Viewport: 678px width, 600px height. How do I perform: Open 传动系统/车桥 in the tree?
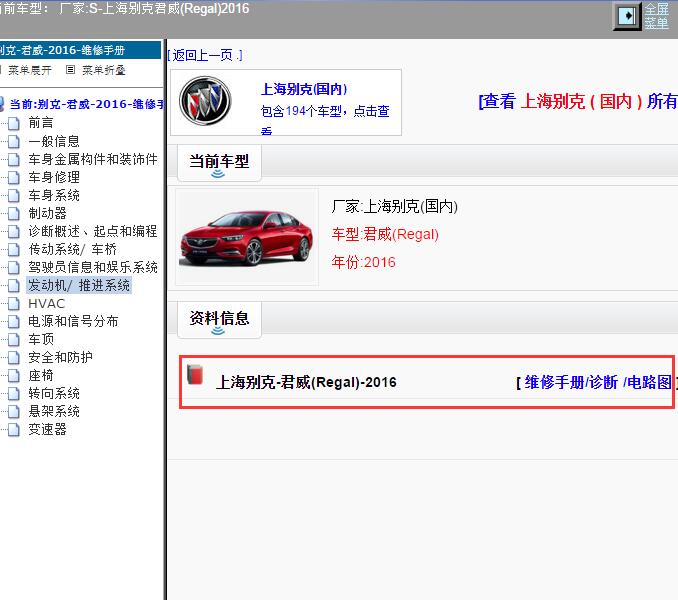tap(73, 249)
